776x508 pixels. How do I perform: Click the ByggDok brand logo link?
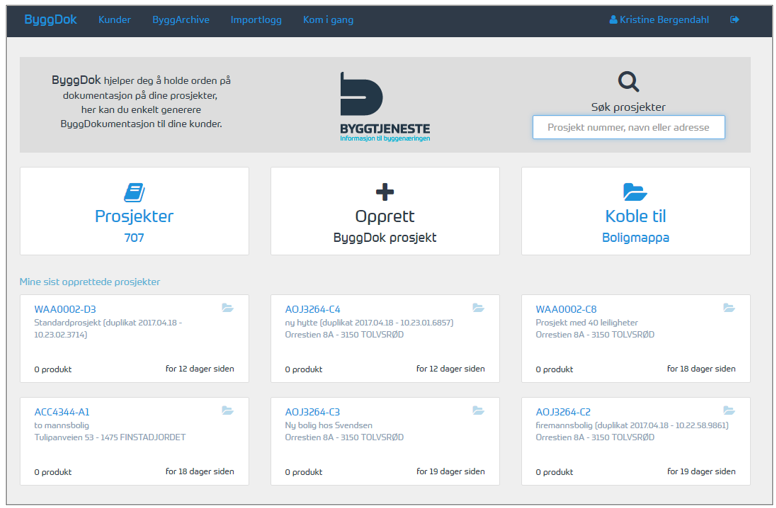[50, 20]
